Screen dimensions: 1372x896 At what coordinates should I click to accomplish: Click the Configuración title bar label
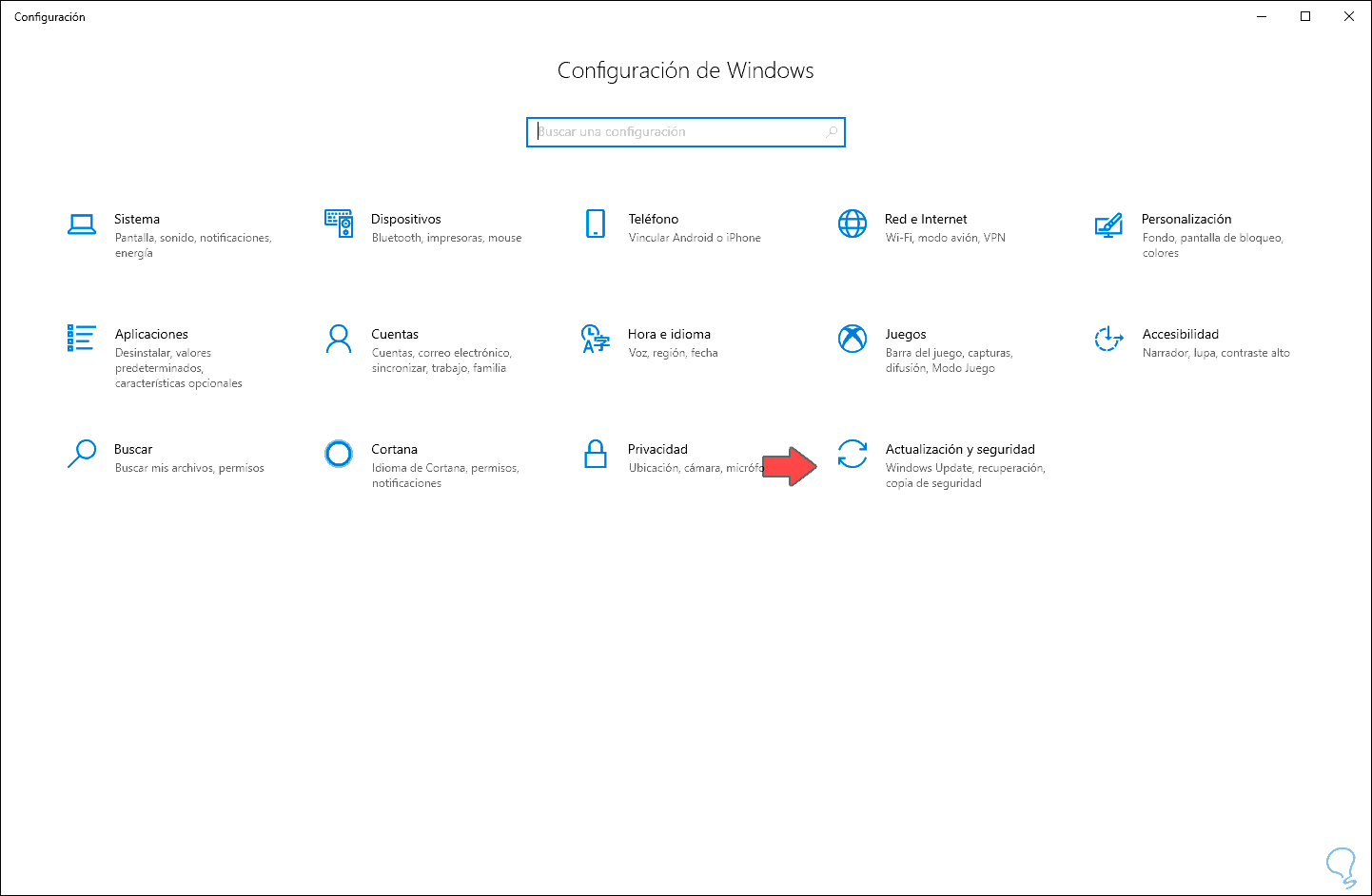(x=49, y=16)
